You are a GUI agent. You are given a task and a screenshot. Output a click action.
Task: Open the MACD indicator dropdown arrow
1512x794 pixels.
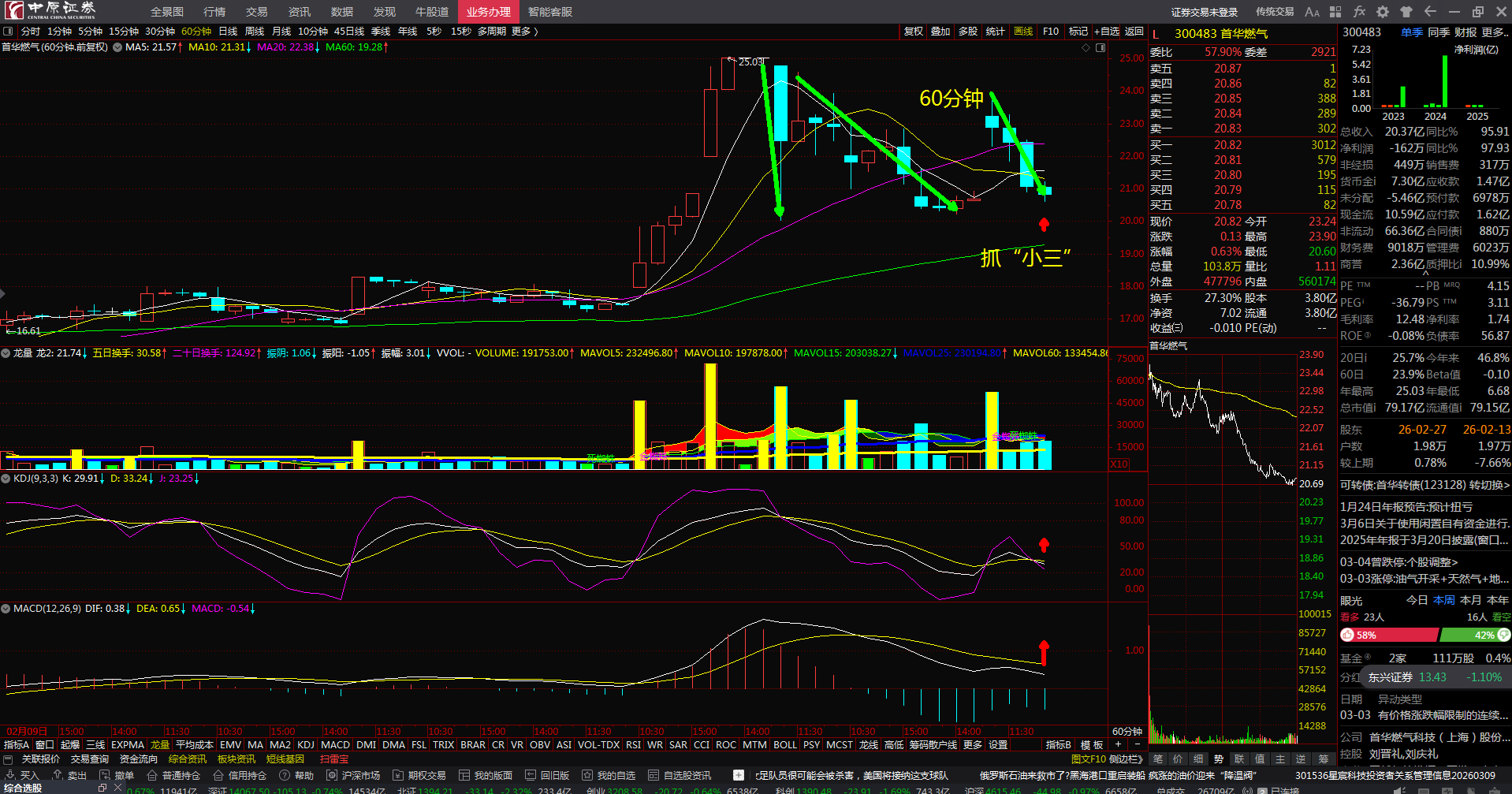(x=6, y=609)
